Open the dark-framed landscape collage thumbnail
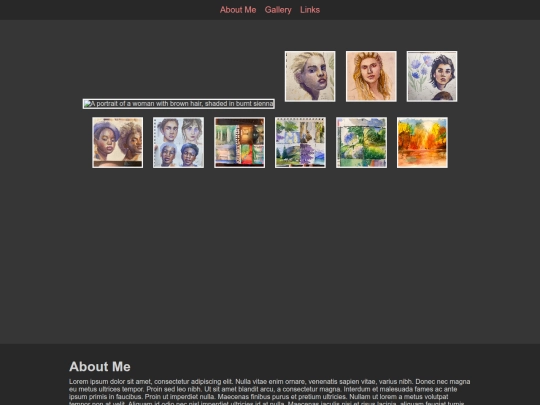 pyautogui.click(x=239, y=143)
